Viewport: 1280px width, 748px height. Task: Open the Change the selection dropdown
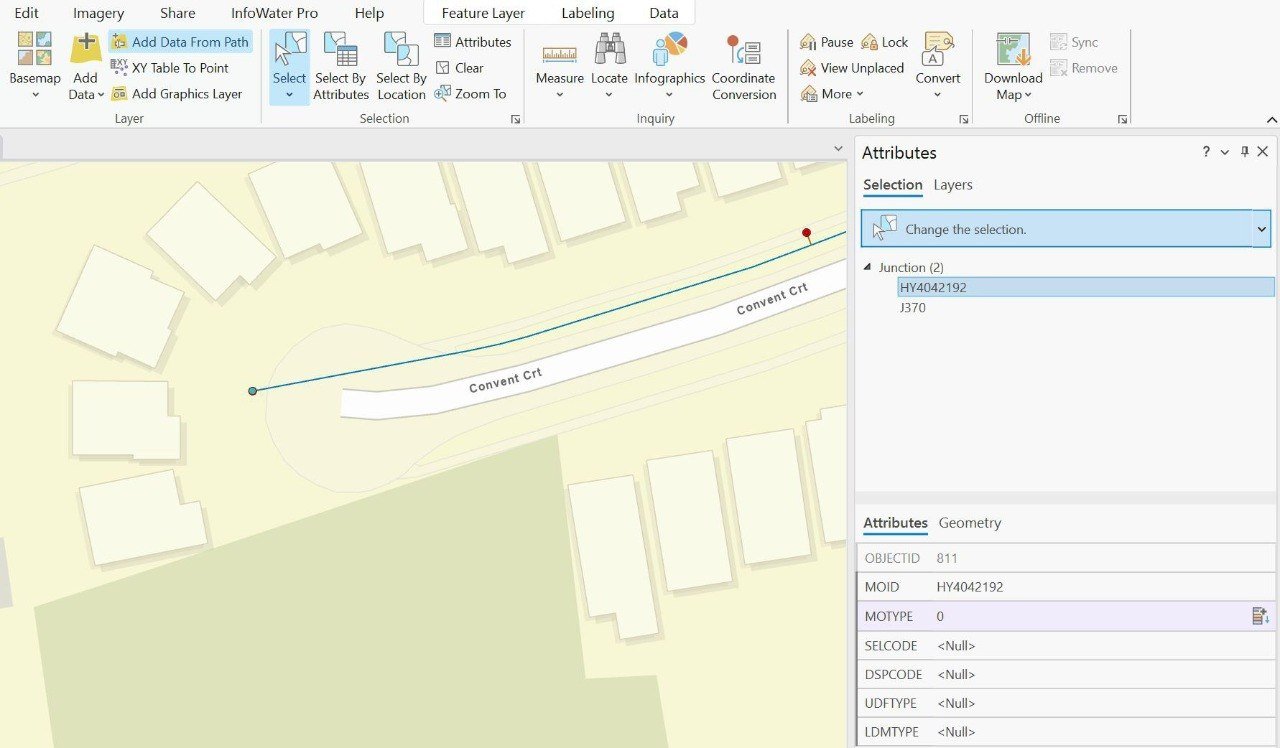tap(1261, 229)
